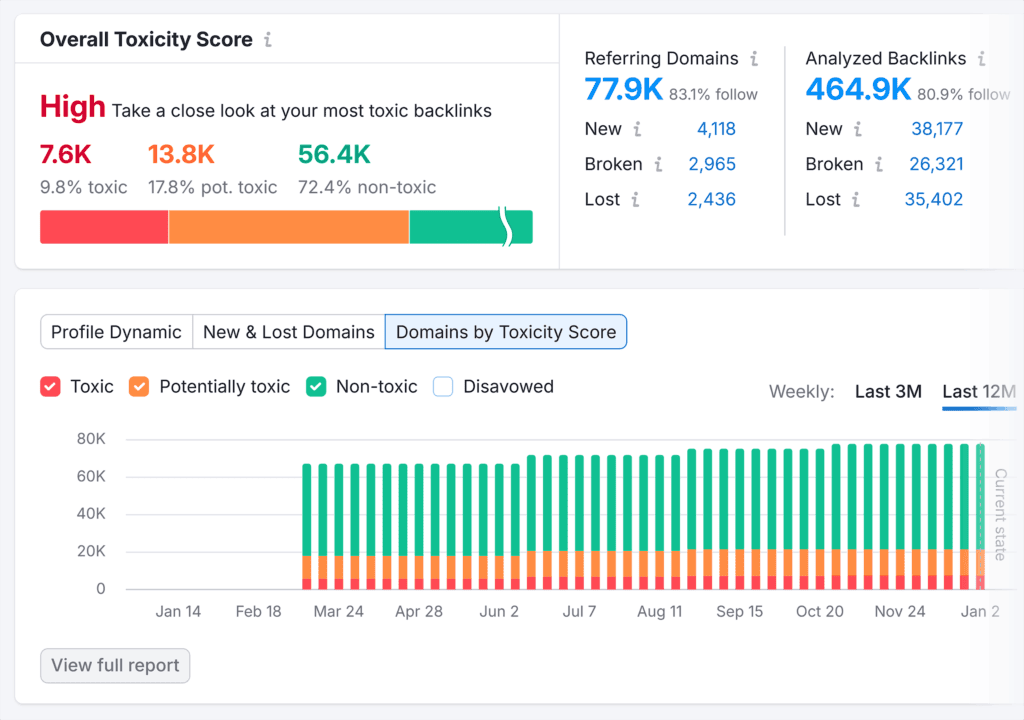
Task: Click info icon beside Referring Domains New
Action: pos(637,129)
